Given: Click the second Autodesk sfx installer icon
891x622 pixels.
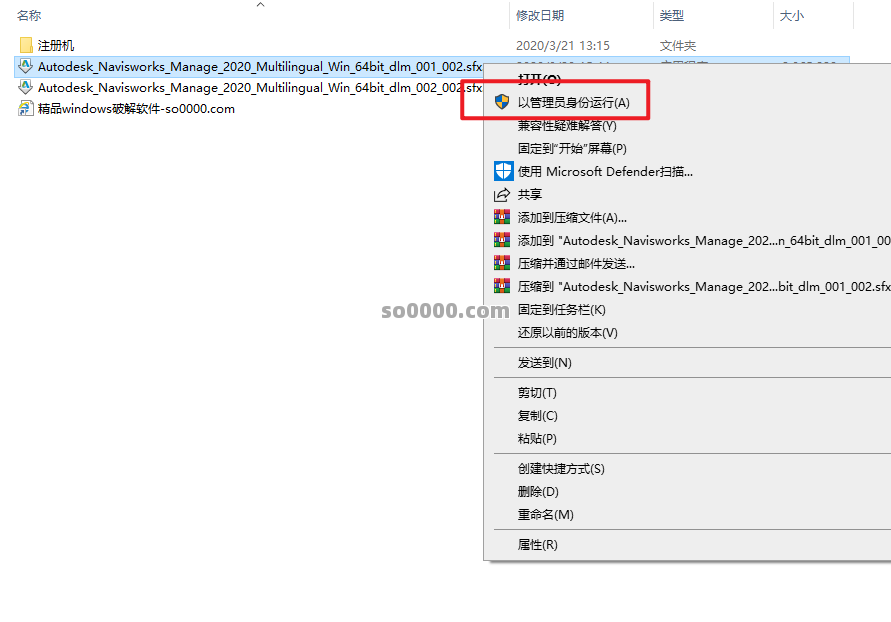Looking at the screenshot, I should pos(26,87).
